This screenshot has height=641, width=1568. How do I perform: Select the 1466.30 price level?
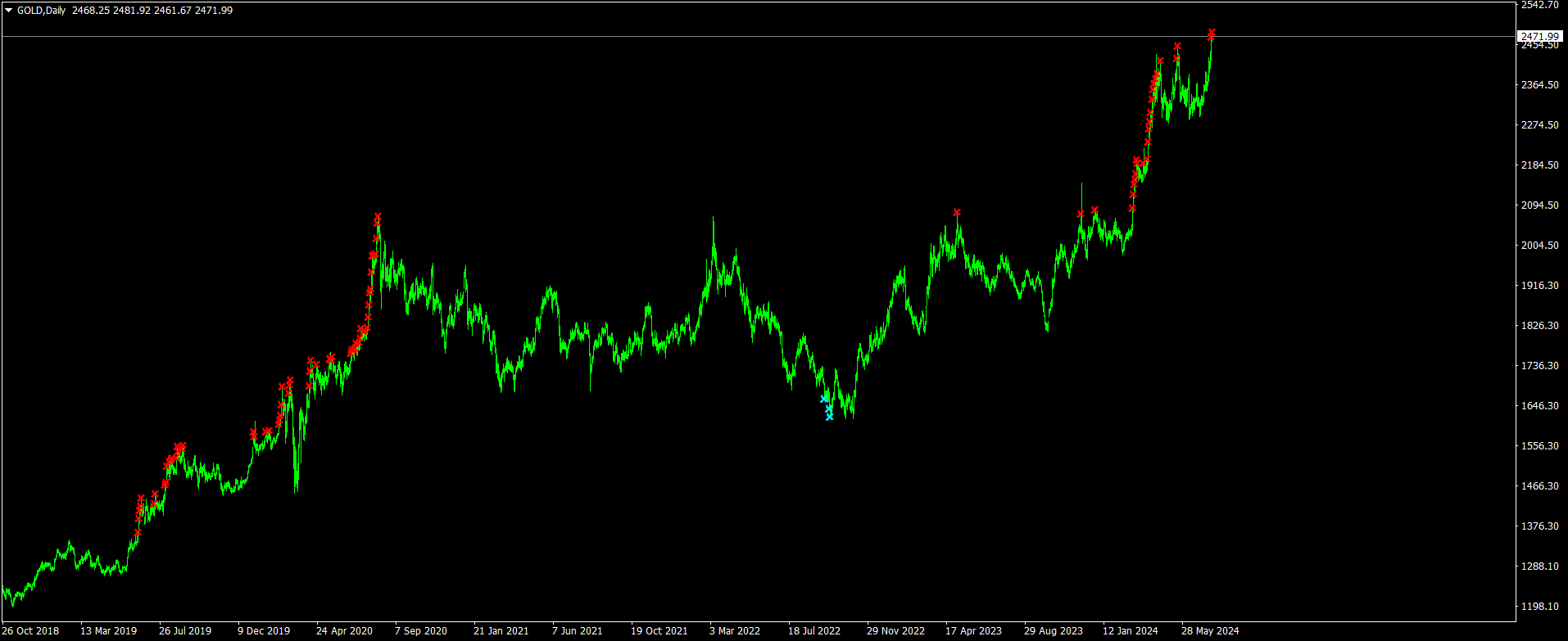[1540, 486]
